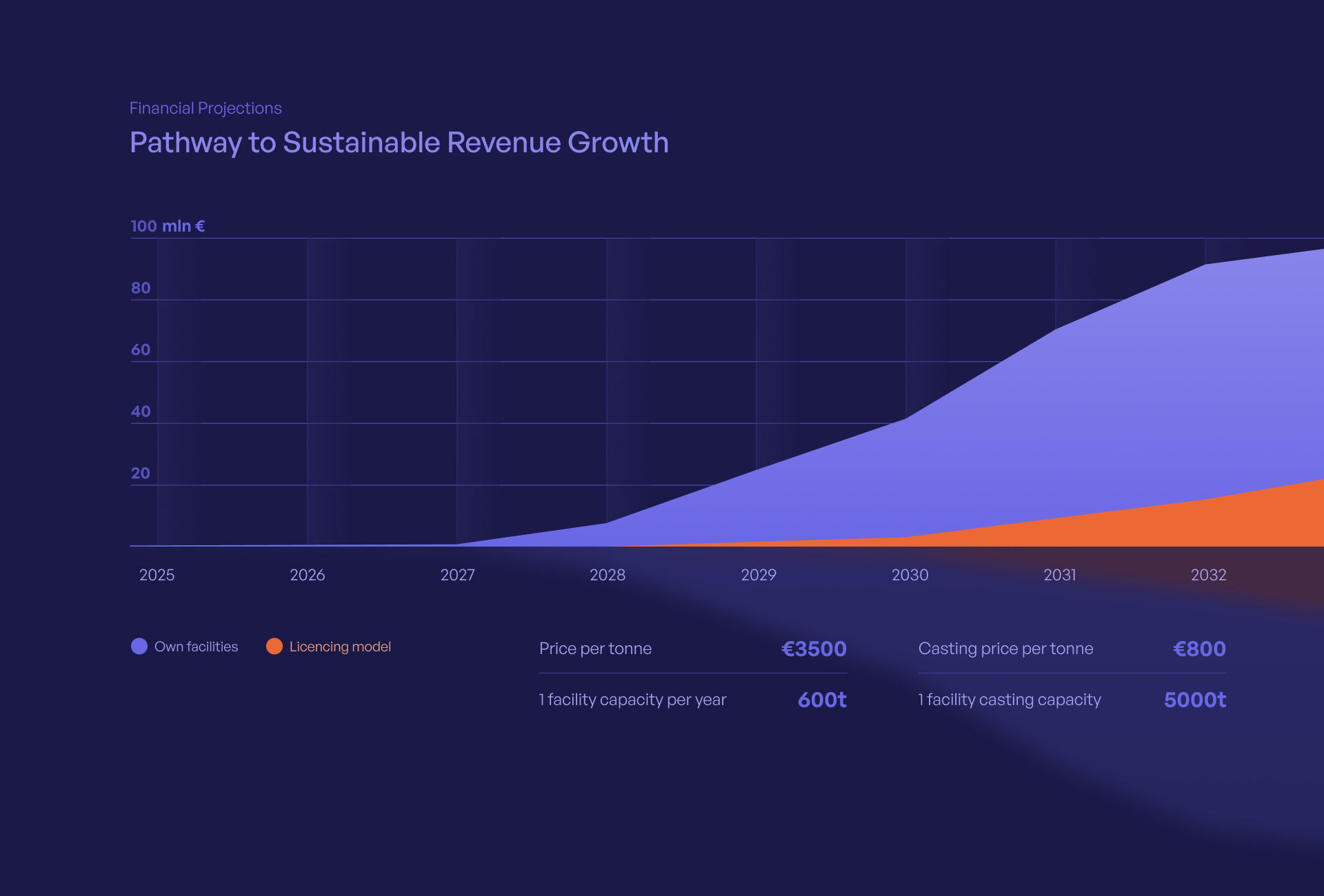Select the 'Licencing model' legend label
Viewport: 1324px width, 896px height.
click(x=340, y=646)
